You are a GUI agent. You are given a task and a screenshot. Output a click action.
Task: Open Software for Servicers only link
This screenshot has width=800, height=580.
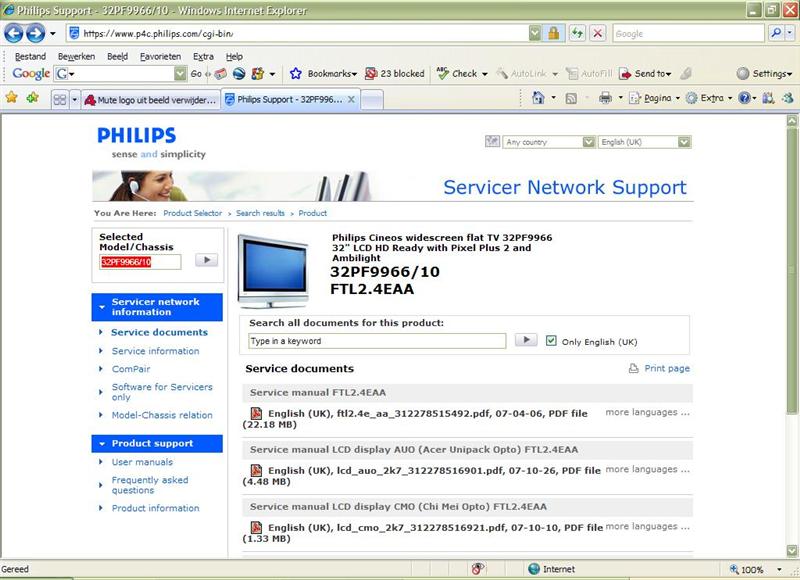162,392
